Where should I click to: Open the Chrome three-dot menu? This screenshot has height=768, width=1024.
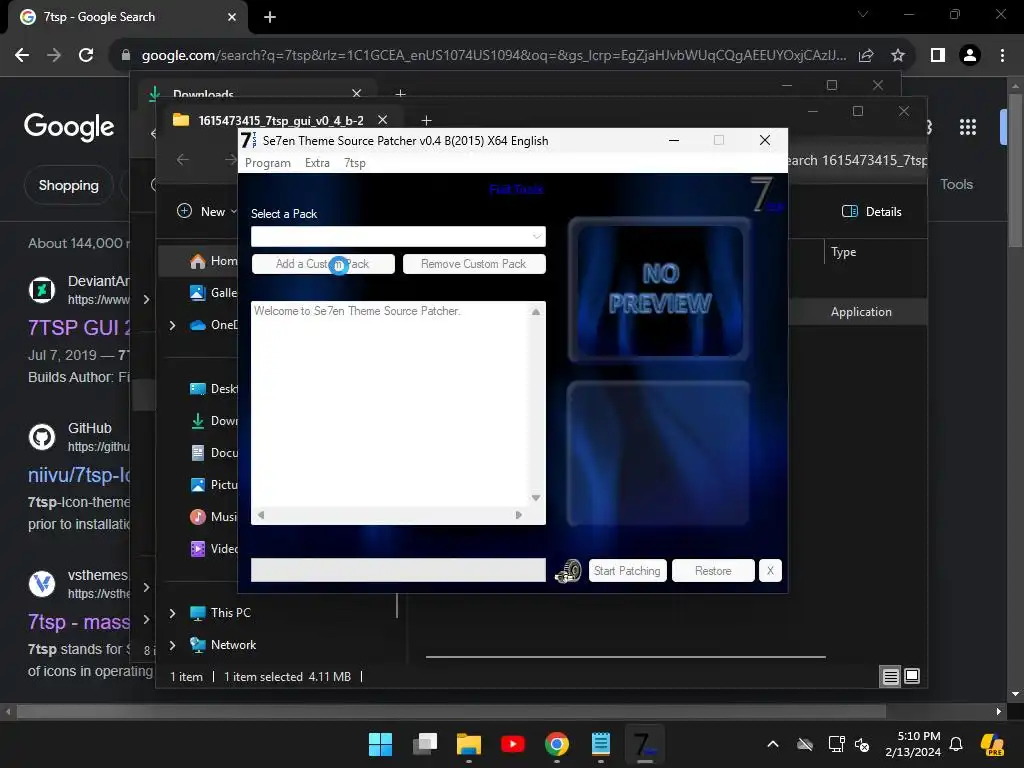point(1002,56)
